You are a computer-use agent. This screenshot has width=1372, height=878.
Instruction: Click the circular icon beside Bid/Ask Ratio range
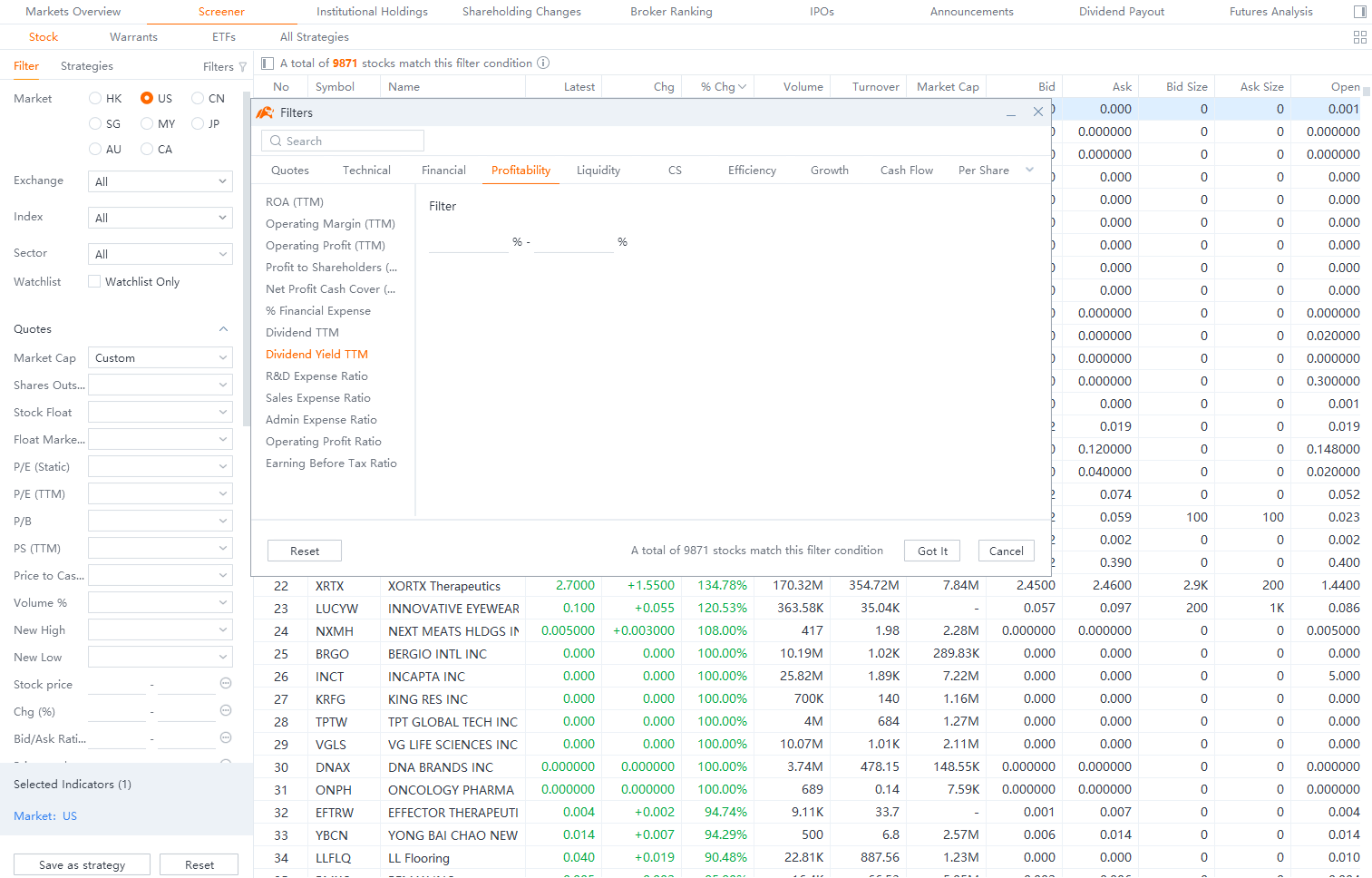[226, 737]
